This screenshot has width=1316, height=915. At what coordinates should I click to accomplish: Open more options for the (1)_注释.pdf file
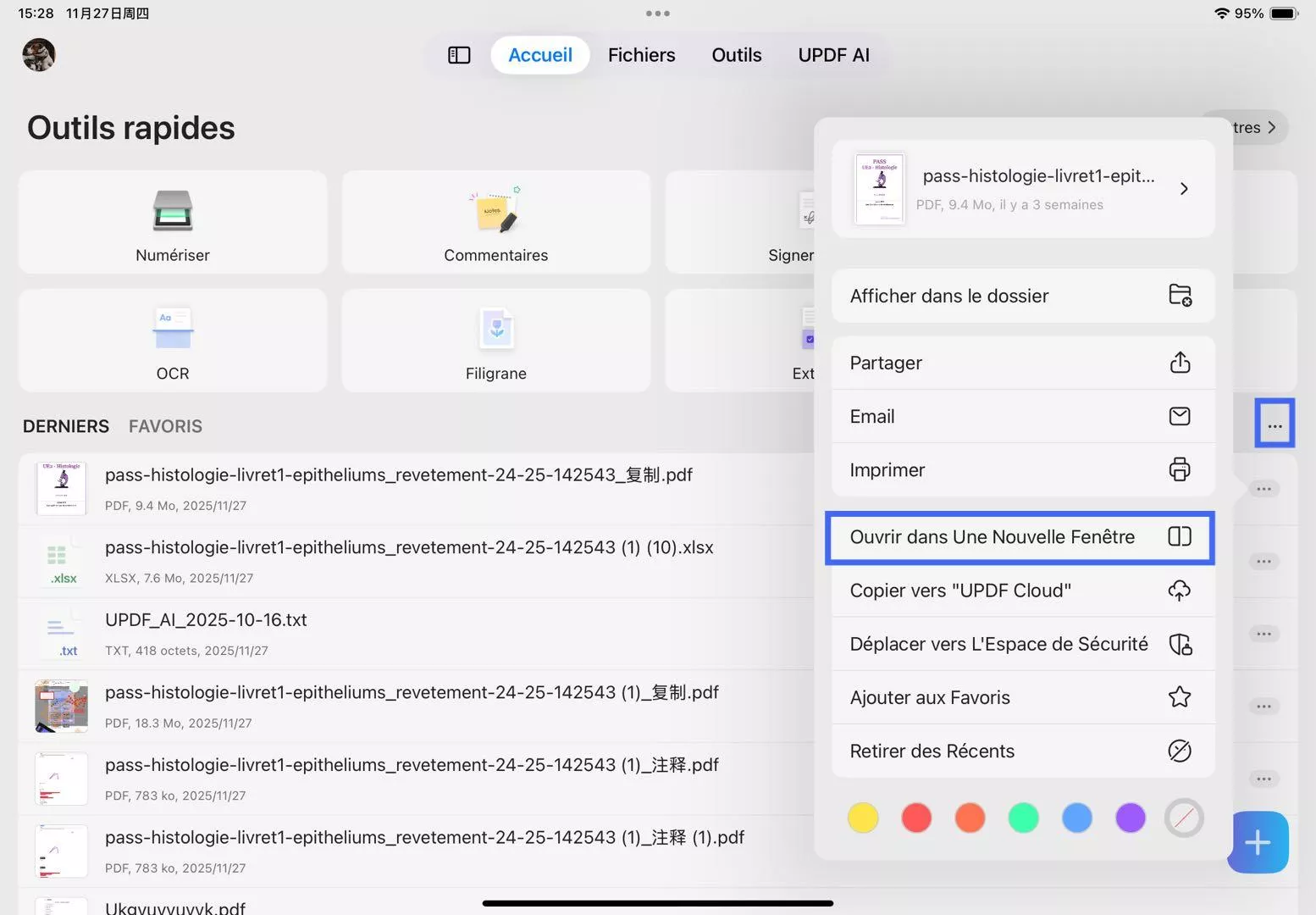1263,779
